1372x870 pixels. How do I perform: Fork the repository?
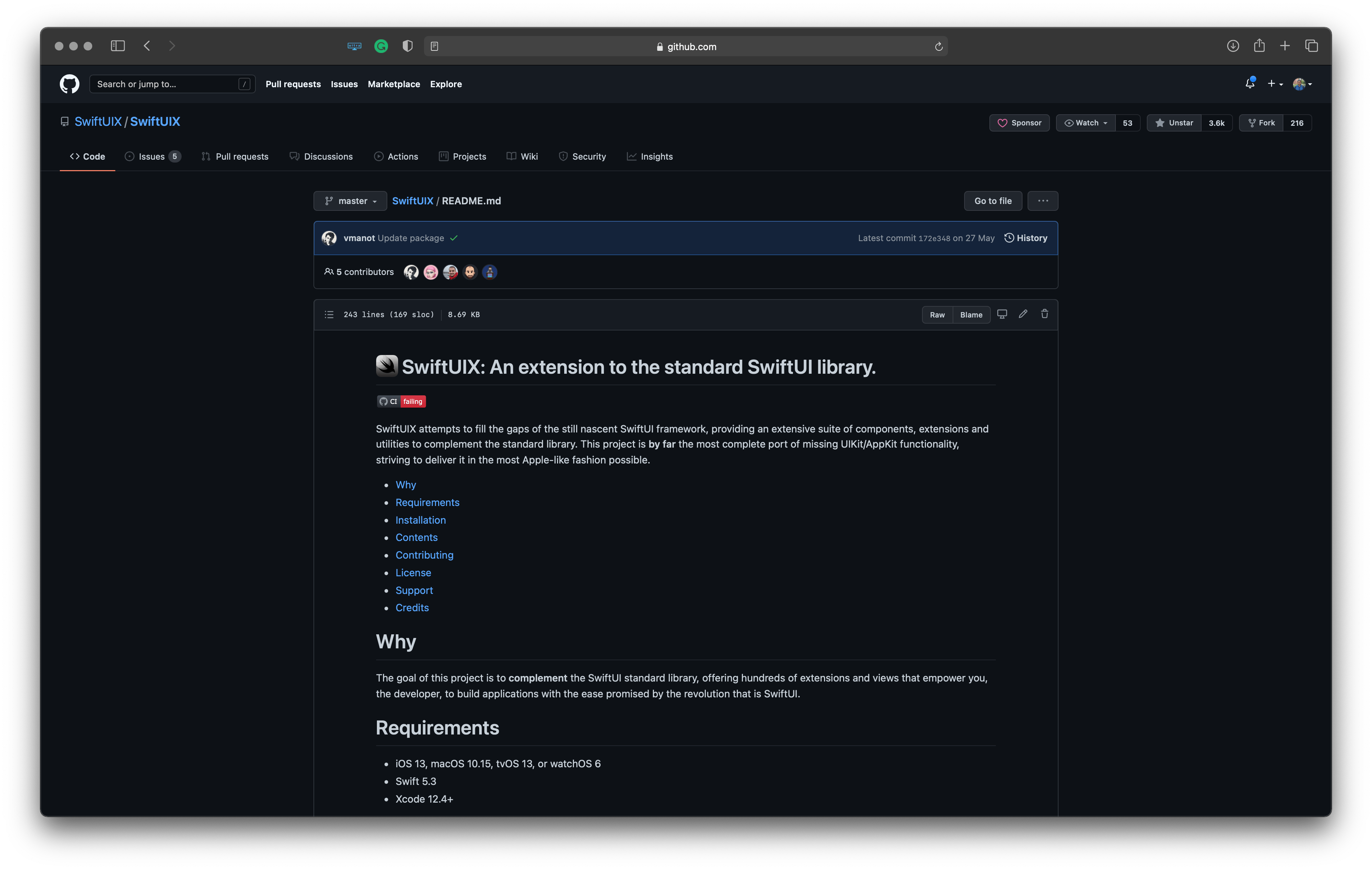1261,123
